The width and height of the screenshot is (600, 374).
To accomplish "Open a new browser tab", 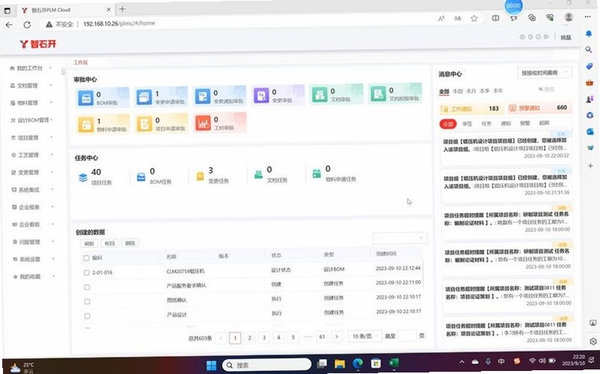I will 122,9.
